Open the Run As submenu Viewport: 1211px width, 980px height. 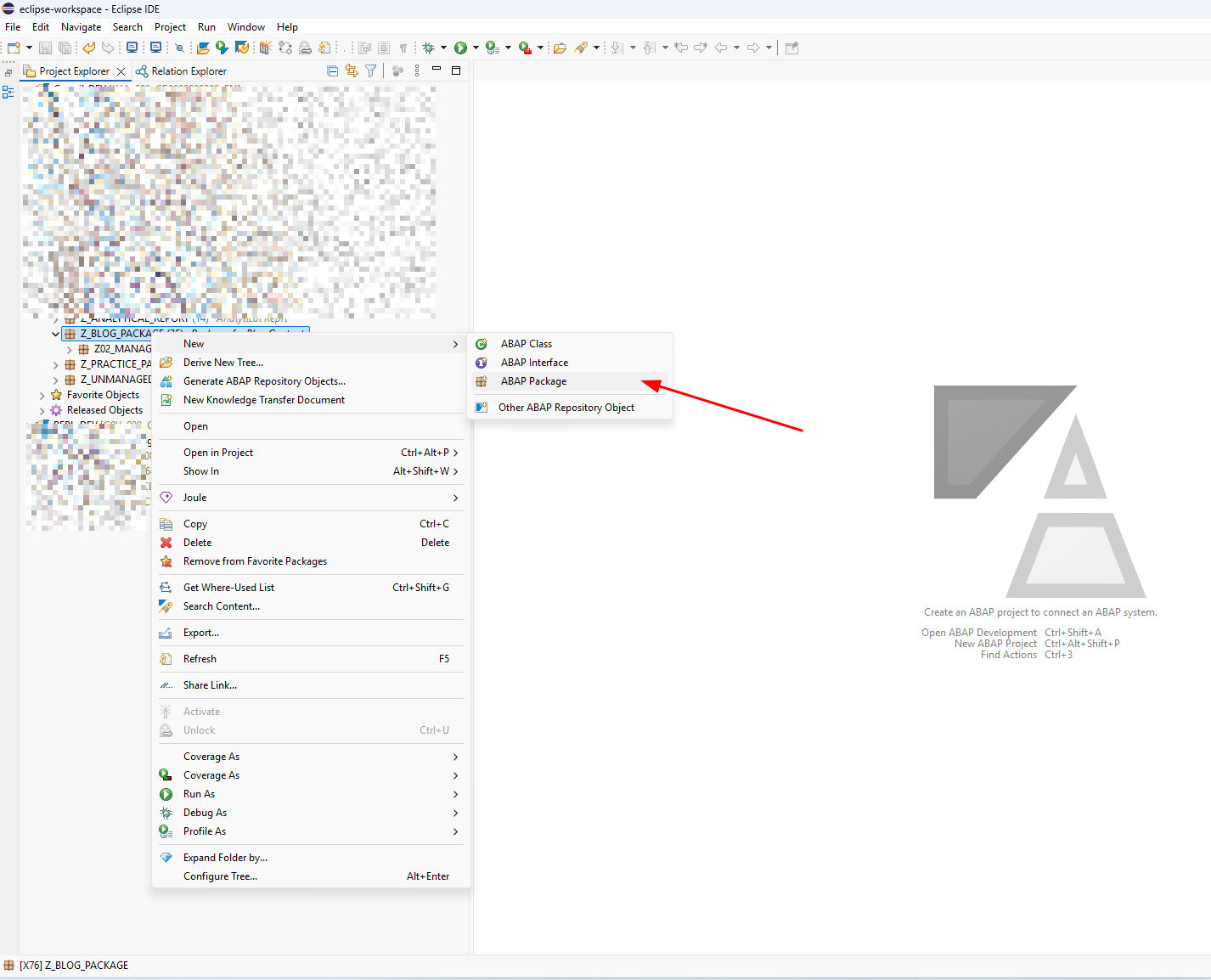311,794
